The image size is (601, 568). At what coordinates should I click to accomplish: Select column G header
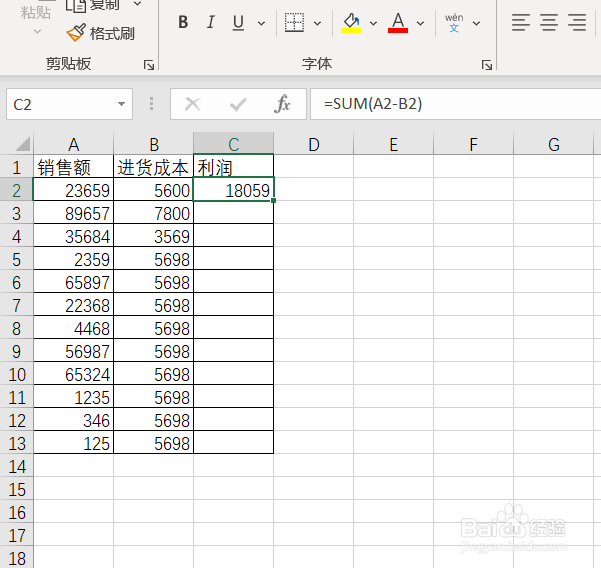point(553,144)
